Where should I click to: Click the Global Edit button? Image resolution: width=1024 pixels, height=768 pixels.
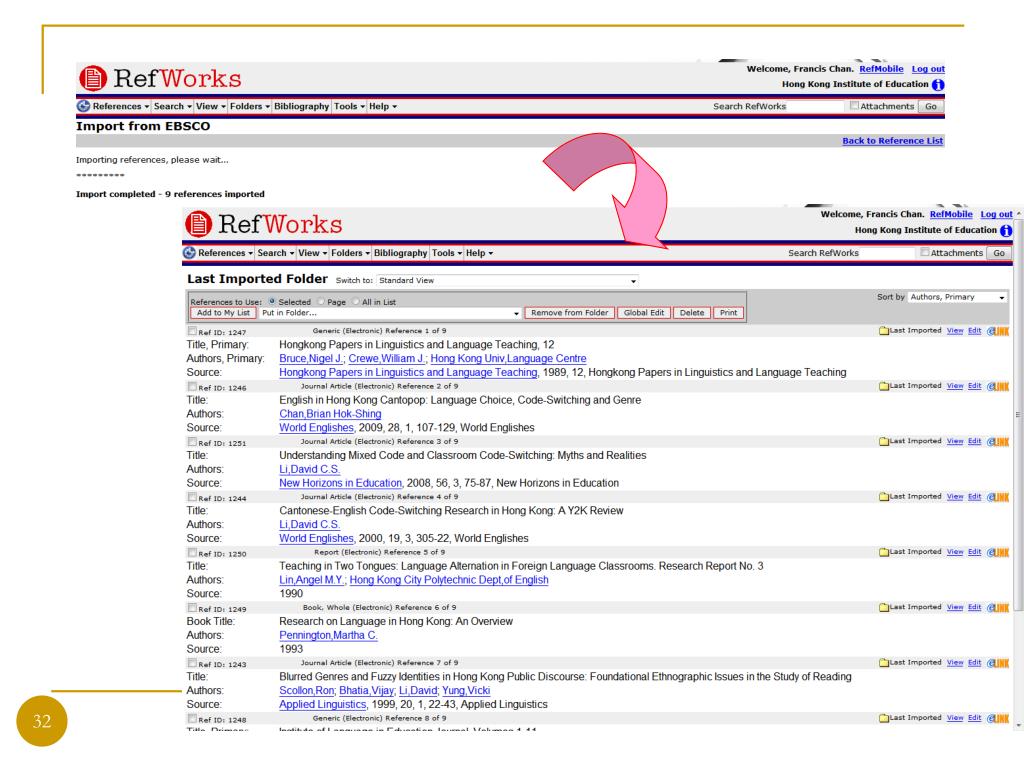click(644, 313)
